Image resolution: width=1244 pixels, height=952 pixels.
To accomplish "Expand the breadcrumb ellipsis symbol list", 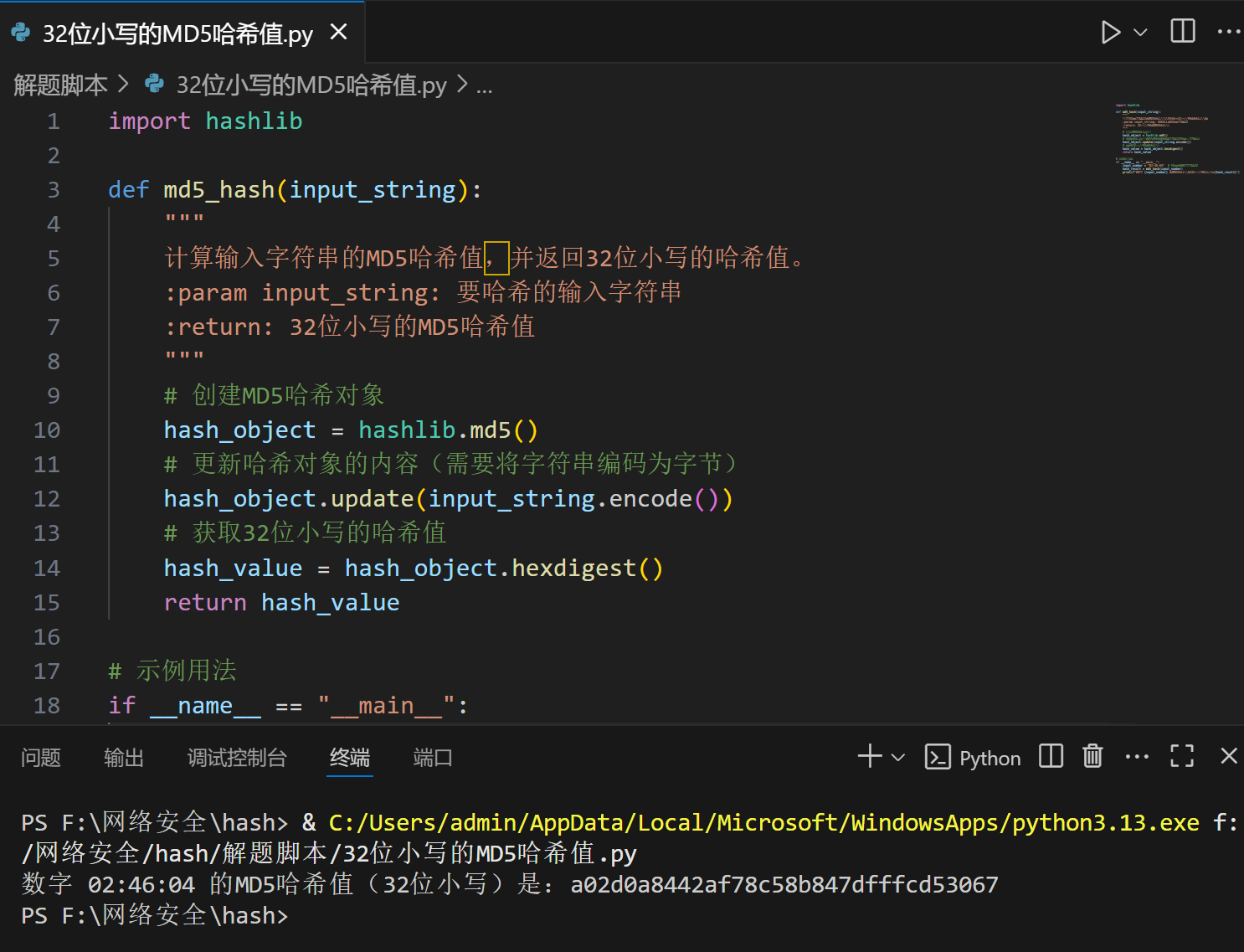I will tap(484, 85).
